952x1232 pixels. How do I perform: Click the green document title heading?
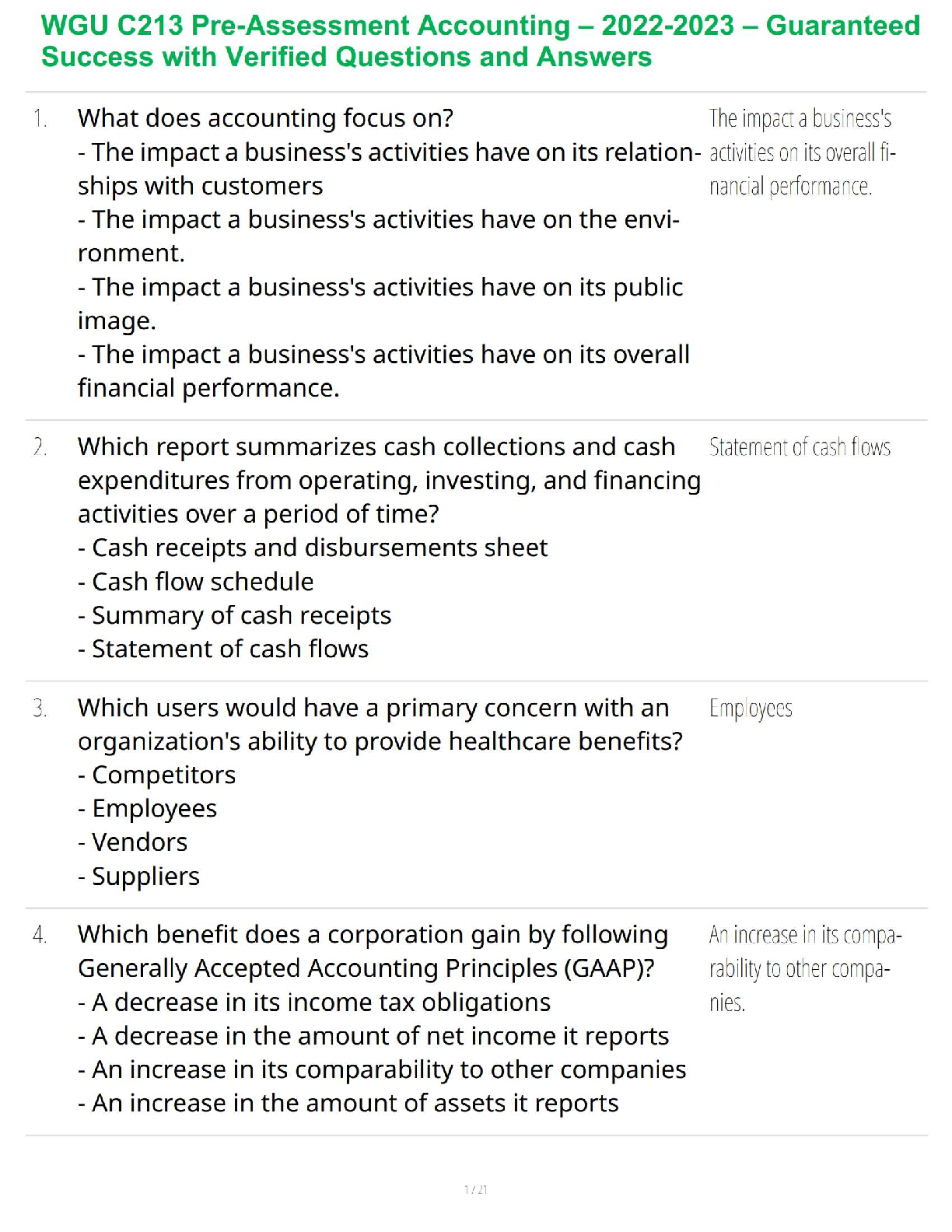[480, 41]
